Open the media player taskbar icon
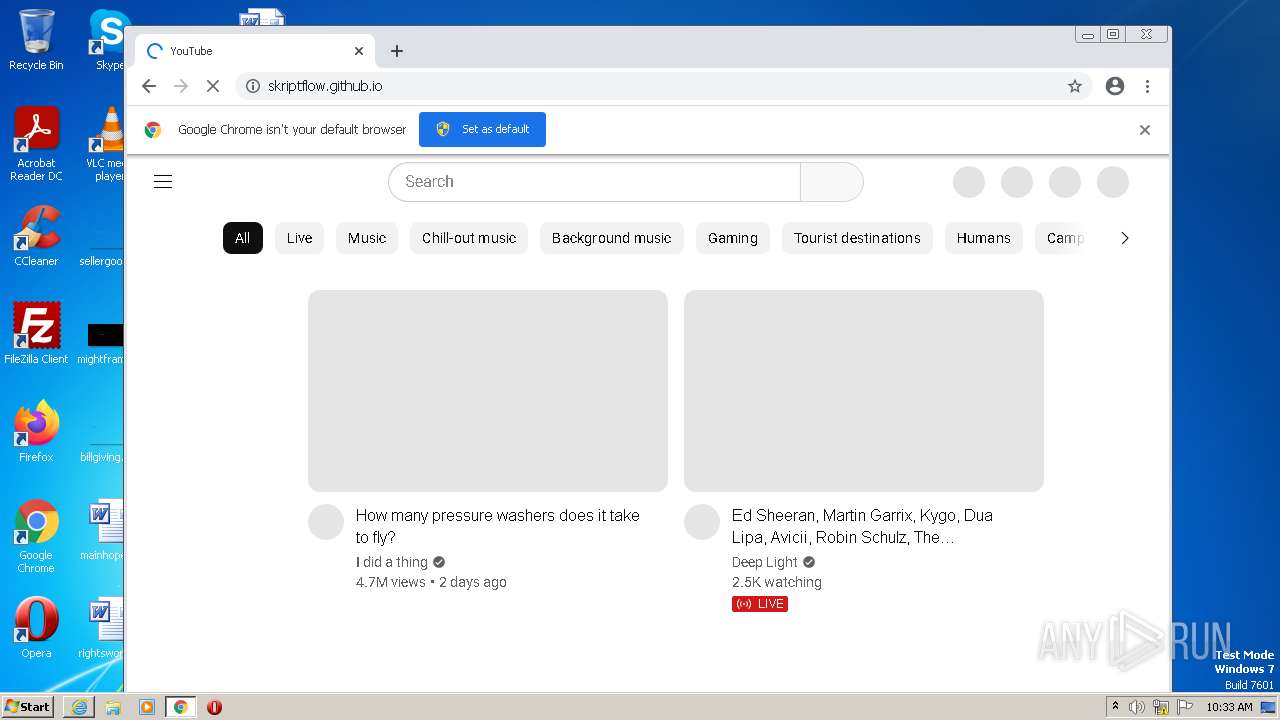 [x=147, y=707]
